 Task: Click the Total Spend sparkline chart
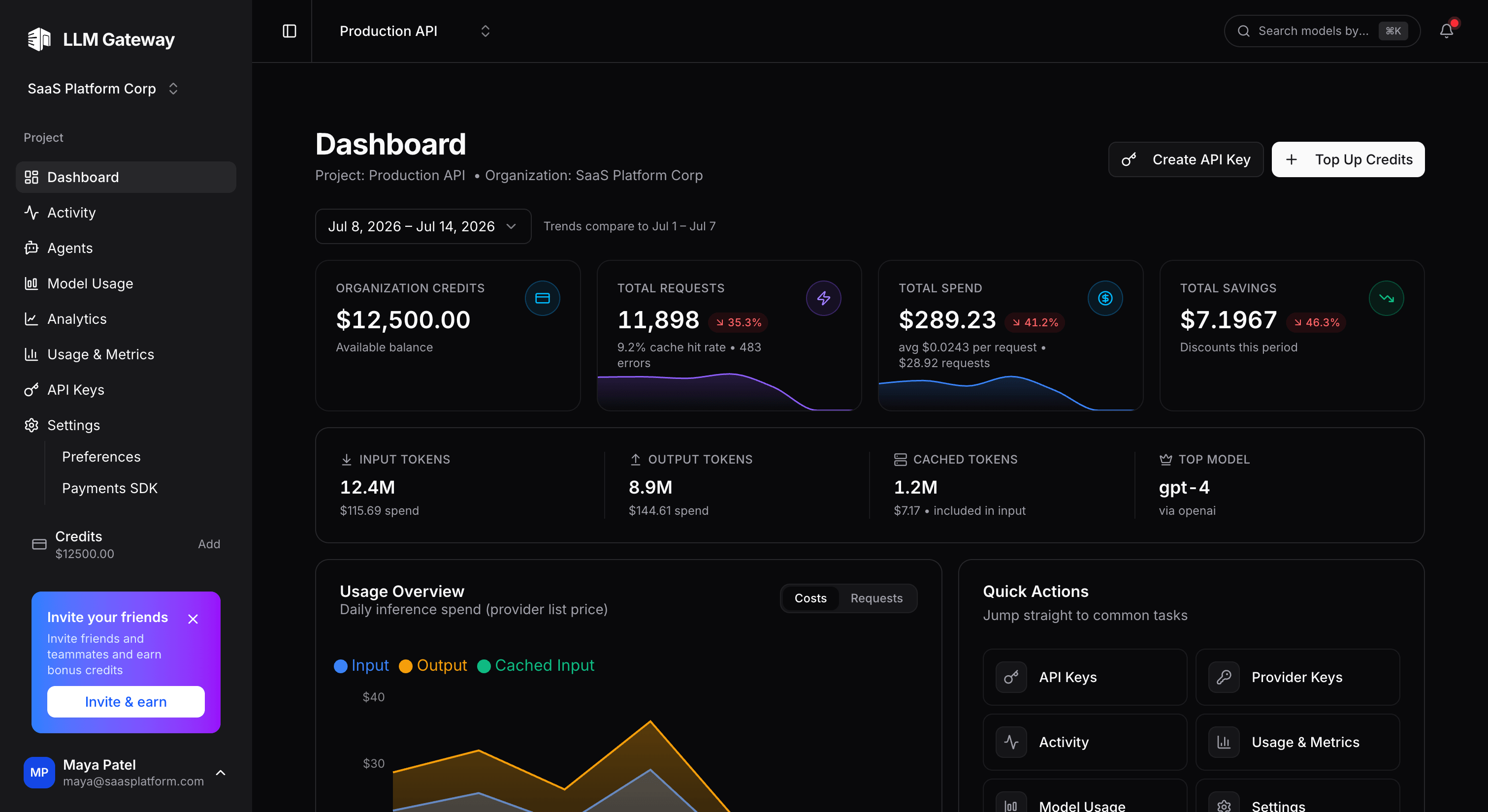tap(1010, 393)
